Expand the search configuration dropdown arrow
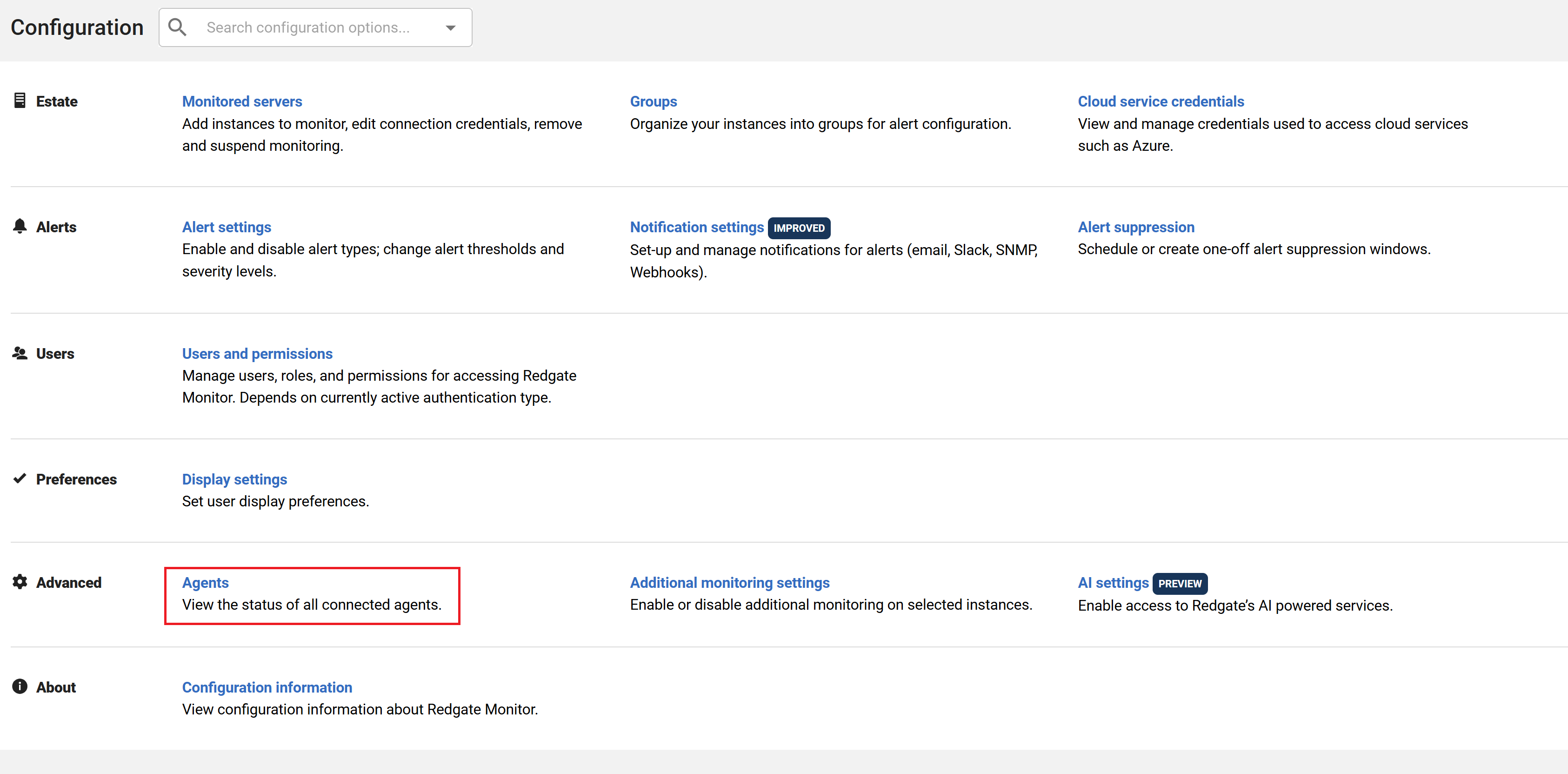 (x=450, y=28)
